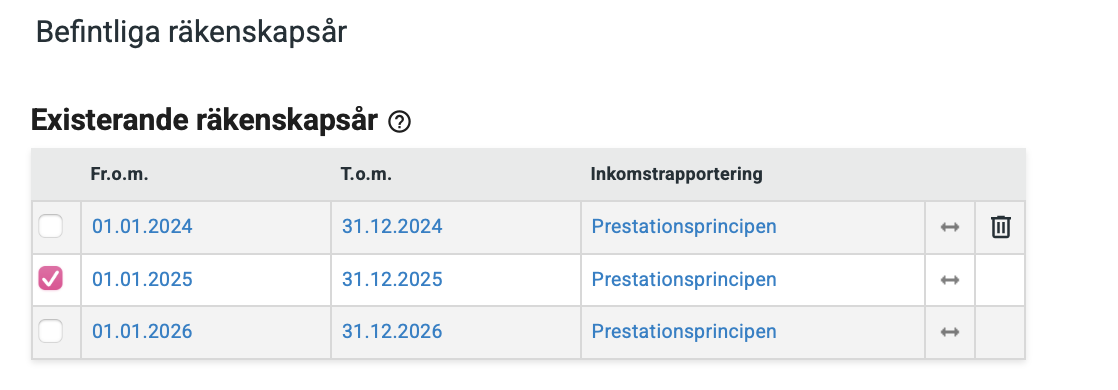Image resolution: width=1118 pixels, height=390 pixels.
Task: Click the help icon beside Existerande räkenskapsår
Action: 399,123
